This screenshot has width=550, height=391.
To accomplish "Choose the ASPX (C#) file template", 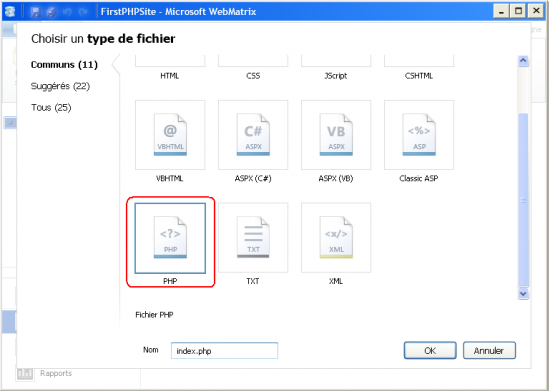I will pos(253,135).
